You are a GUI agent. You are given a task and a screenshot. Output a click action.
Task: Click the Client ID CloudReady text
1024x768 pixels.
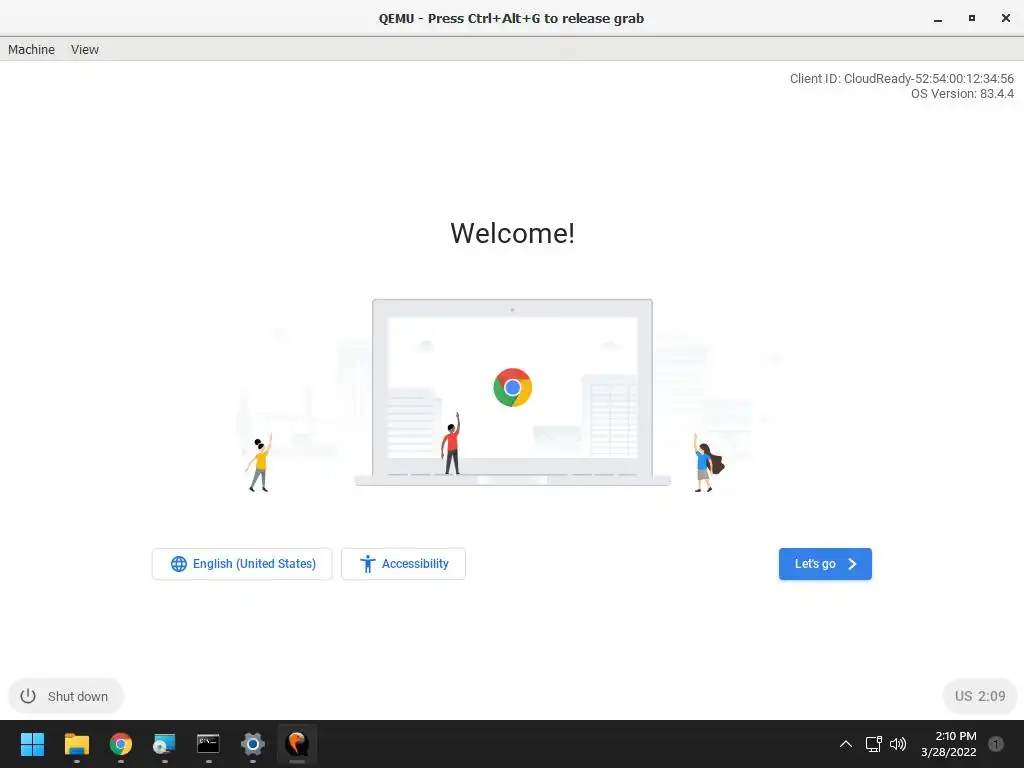[902, 78]
